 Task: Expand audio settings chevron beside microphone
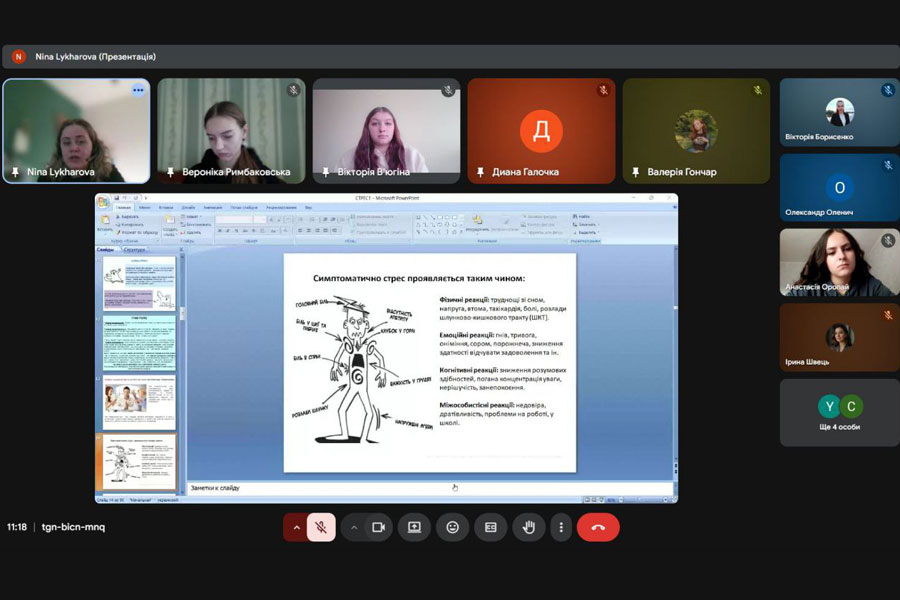pos(296,527)
